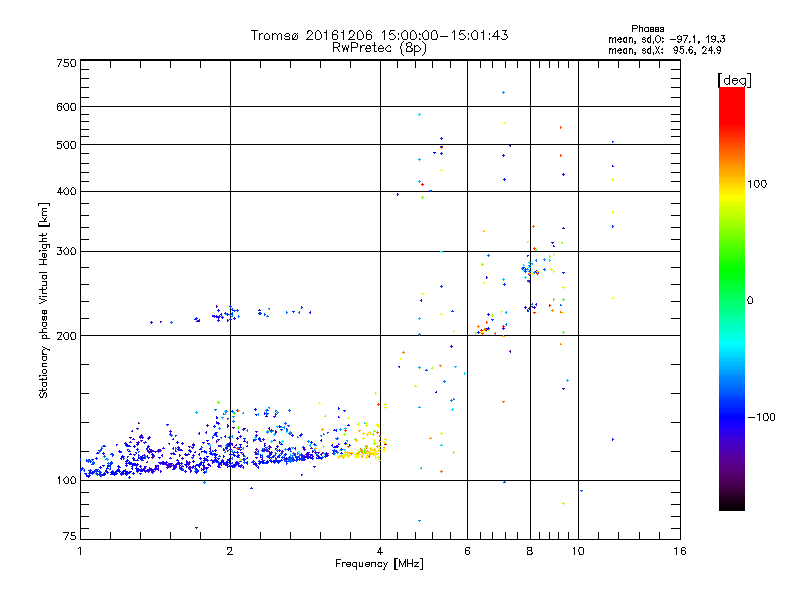Click the 'Frequency [MHz]' axis label

tap(379, 564)
